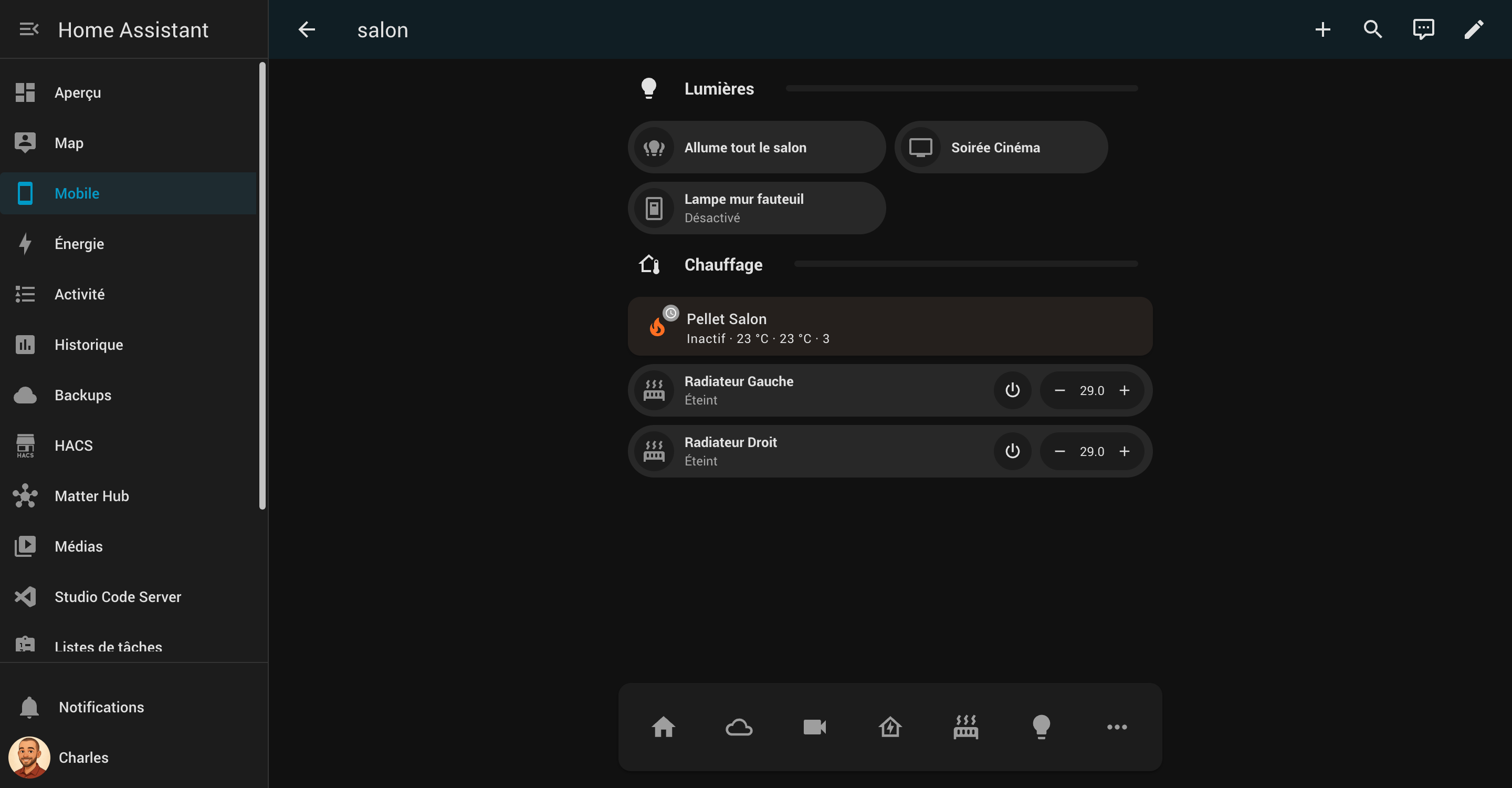Toggle power on Radiateur Droit
Screen dimensions: 1512x788
(x=1012, y=452)
